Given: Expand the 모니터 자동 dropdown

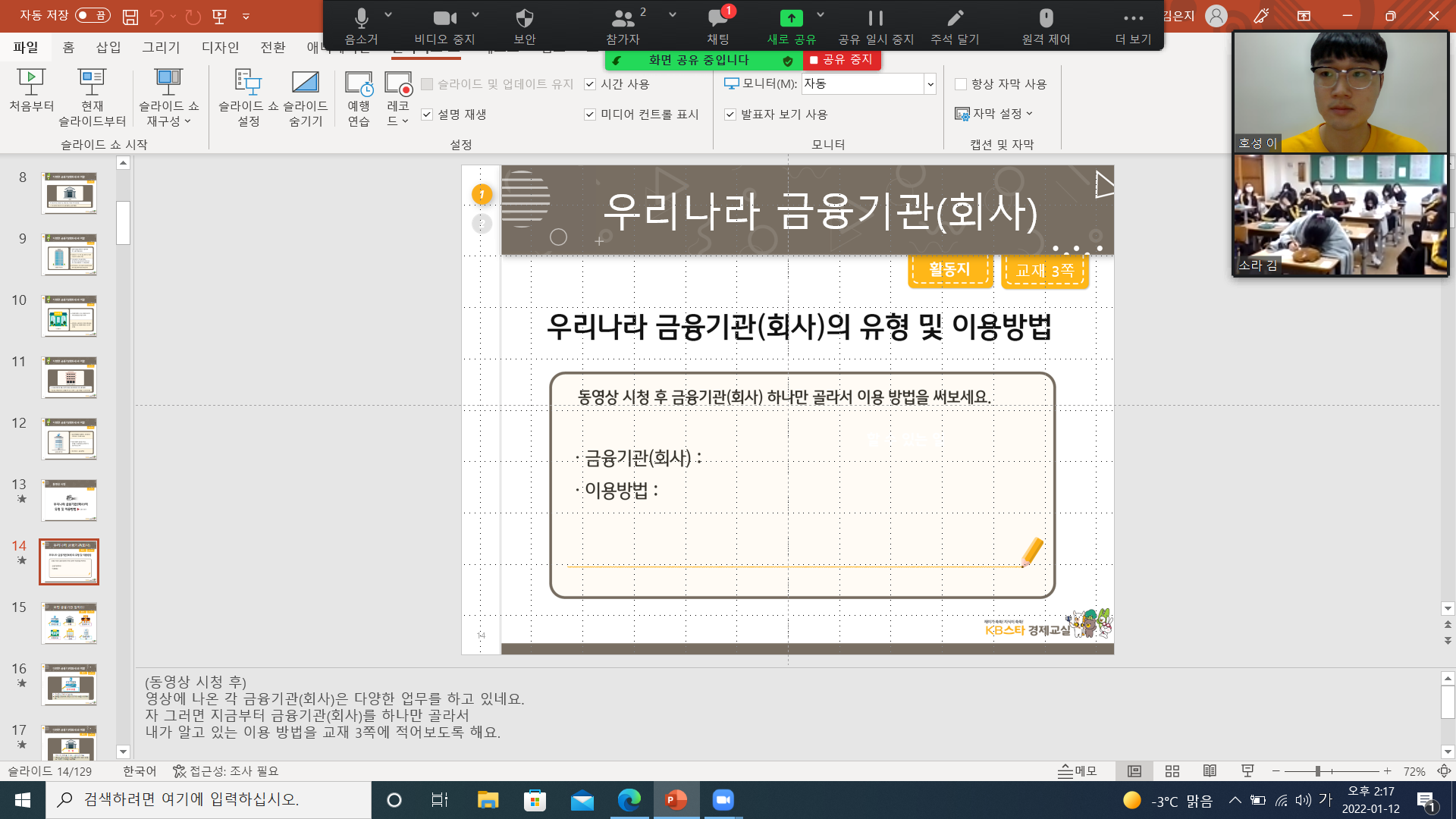Looking at the screenshot, I should point(930,84).
